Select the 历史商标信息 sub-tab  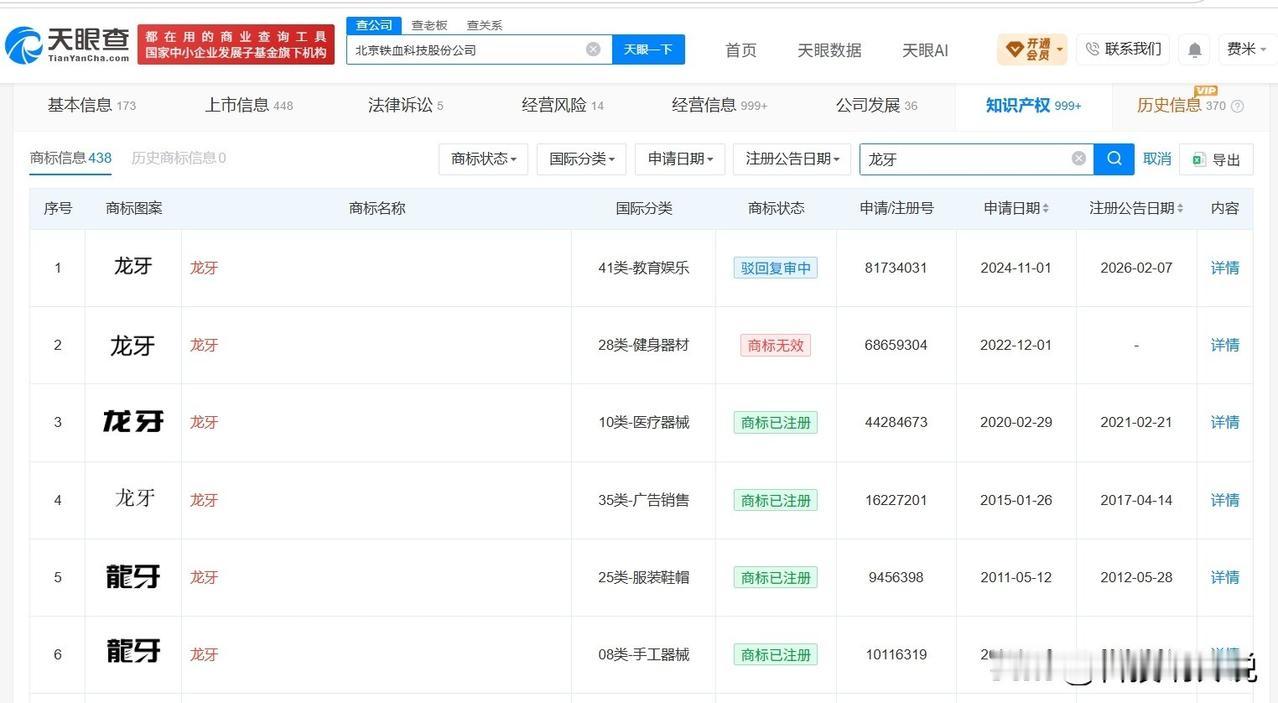click(x=178, y=158)
